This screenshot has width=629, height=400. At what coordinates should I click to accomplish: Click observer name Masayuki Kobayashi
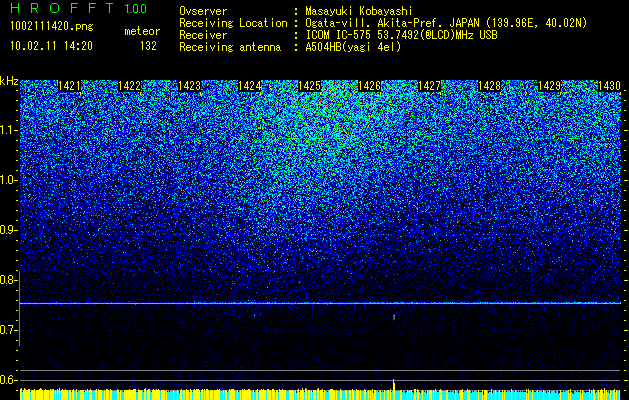(359, 11)
